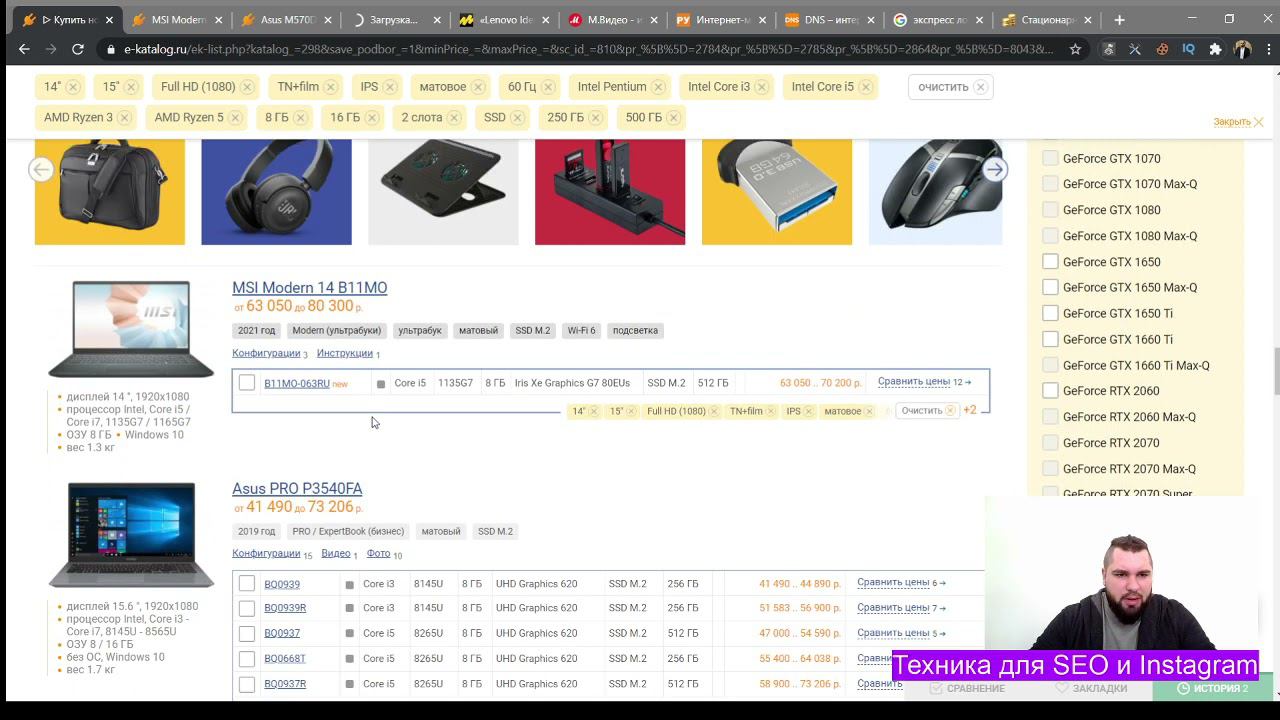Switch to the DNS browser tab
Viewport: 1280px width, 720px height.
(x=822, y=20)
